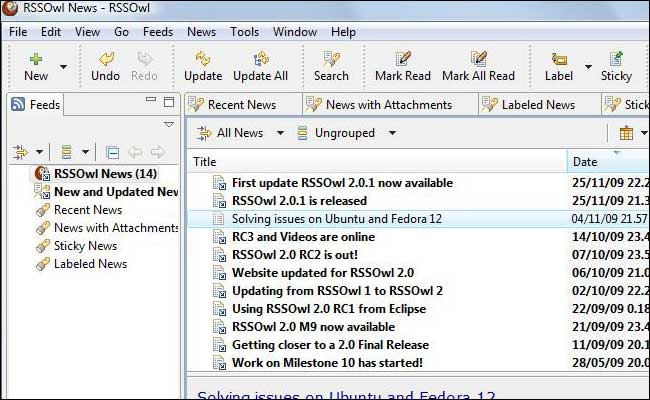Maximize the Feeds panel

[x=169, y=103]
